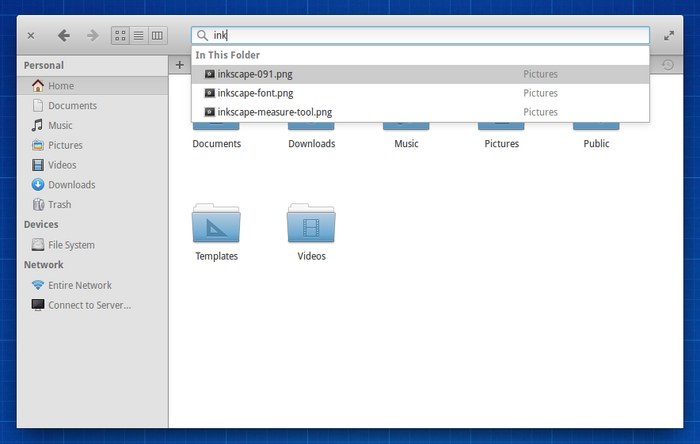Switch to list view mode
This screenshot has width=700, height=444.
tap(138, 35)
